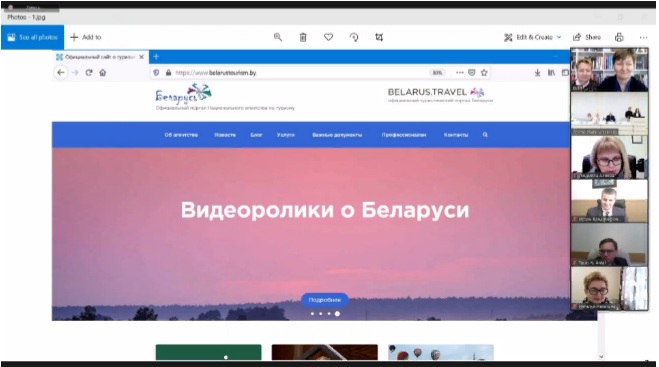The width and height of the screenshot is (659, 367).
Task: Delete the photo using the trash icon
Action: (x=303, y=37)
